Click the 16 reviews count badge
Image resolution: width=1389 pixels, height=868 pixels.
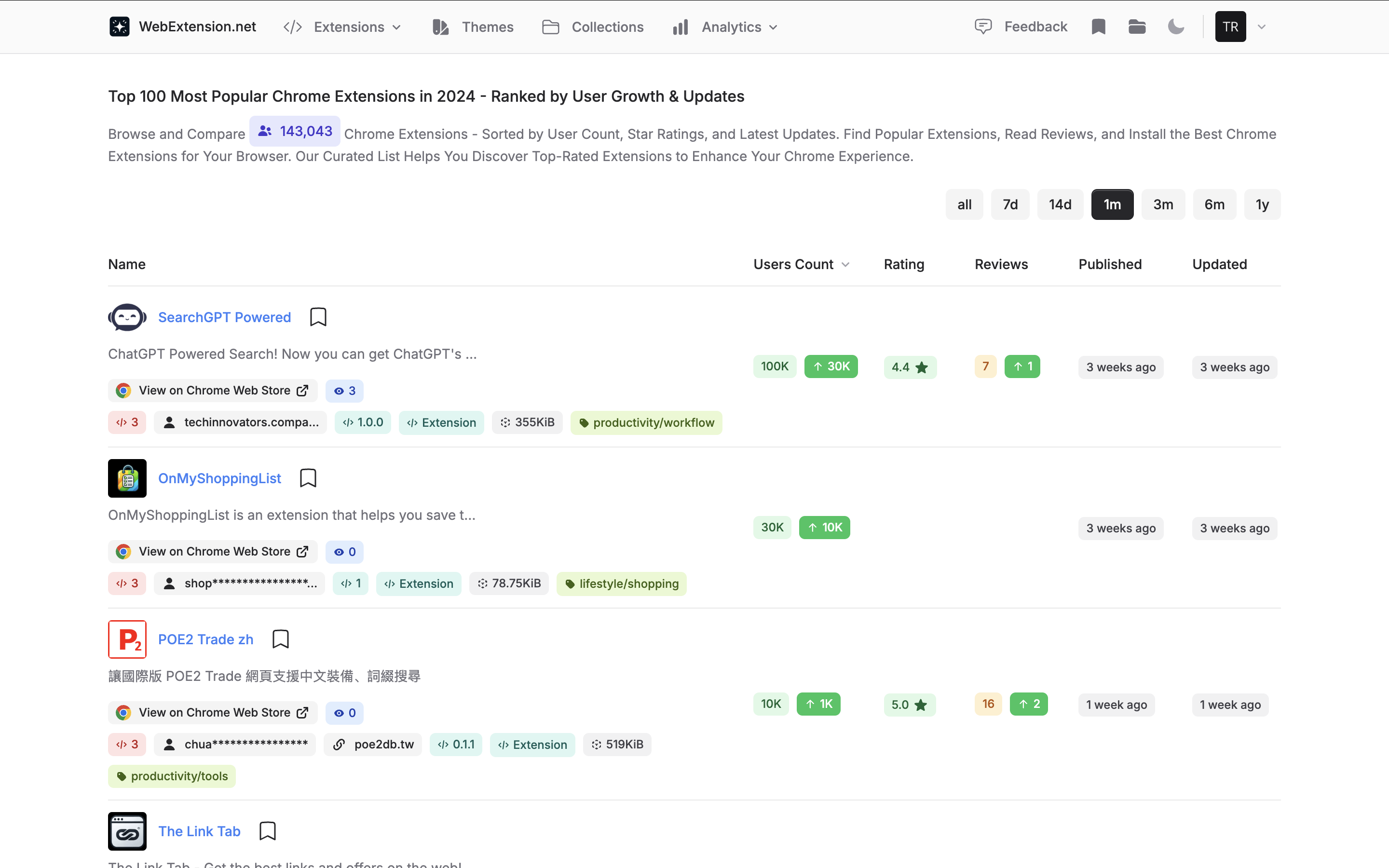click(988, 704)
